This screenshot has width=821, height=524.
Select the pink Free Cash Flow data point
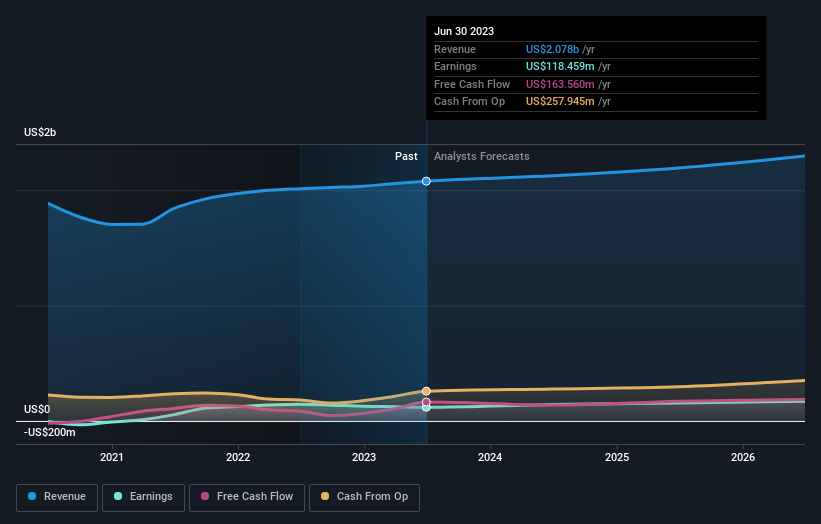tap(426, 402)
